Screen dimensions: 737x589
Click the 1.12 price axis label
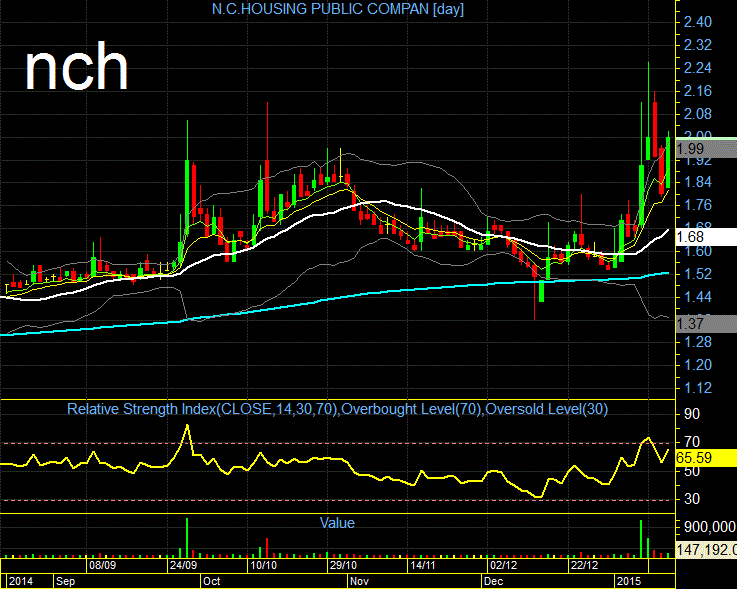pos(698,388)
